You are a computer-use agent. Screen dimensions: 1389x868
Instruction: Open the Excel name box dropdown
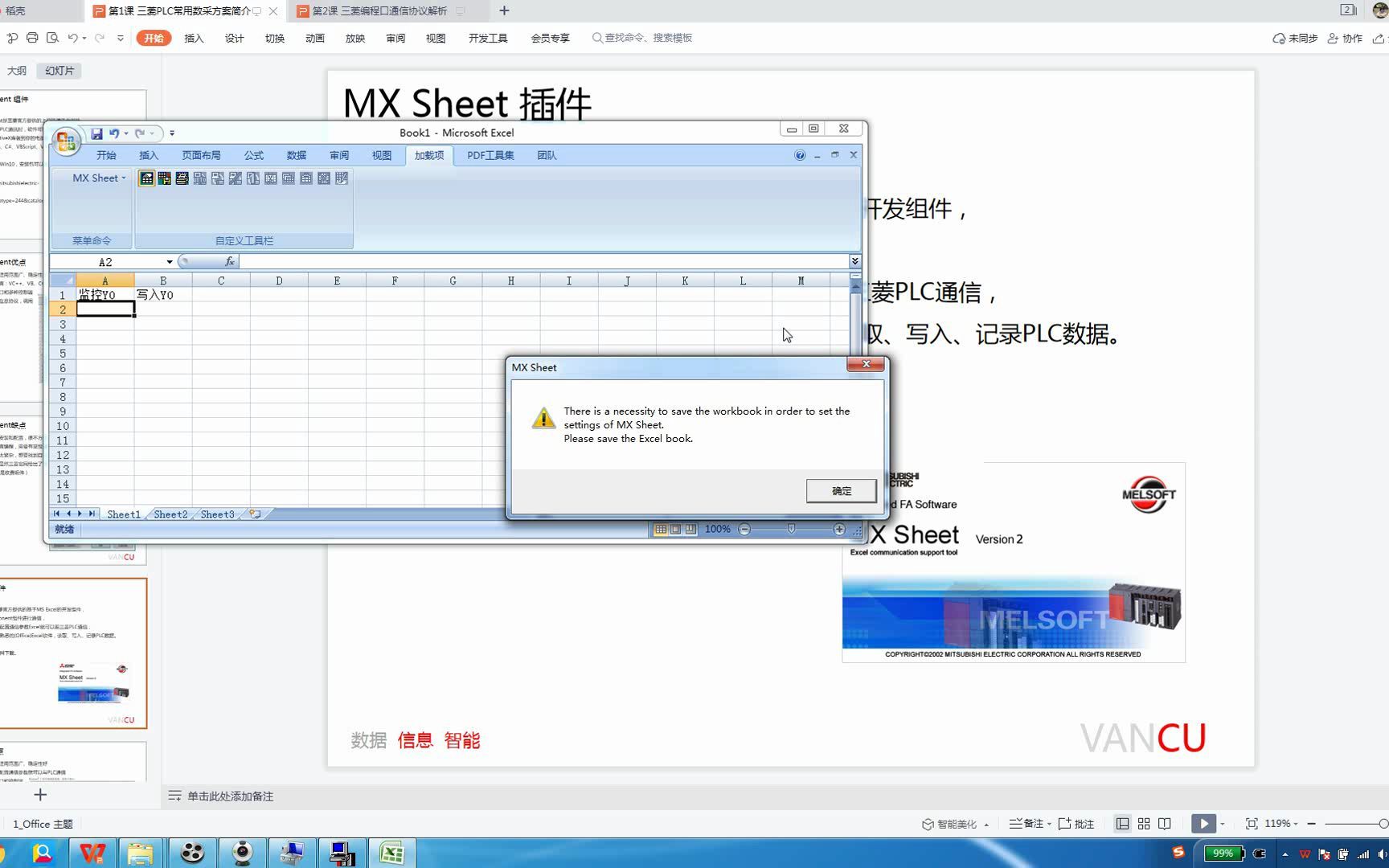click(x=170, y=262)
